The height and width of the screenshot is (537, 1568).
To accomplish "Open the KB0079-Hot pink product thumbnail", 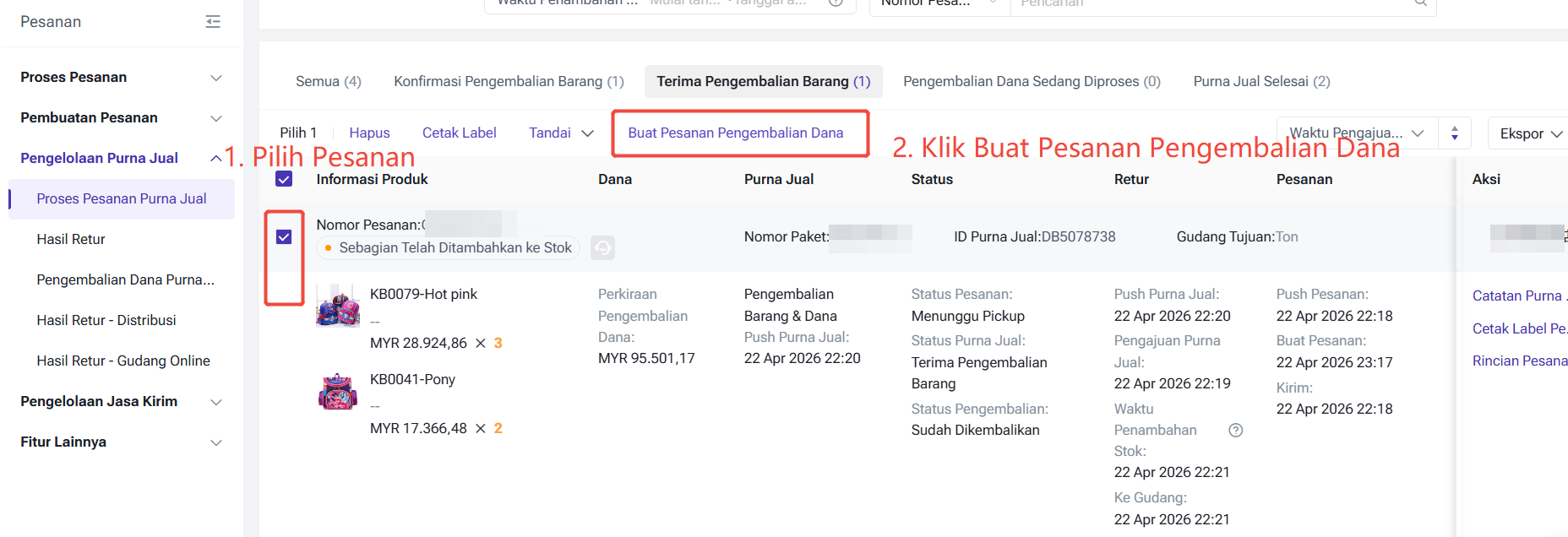I will coord(338,305).
